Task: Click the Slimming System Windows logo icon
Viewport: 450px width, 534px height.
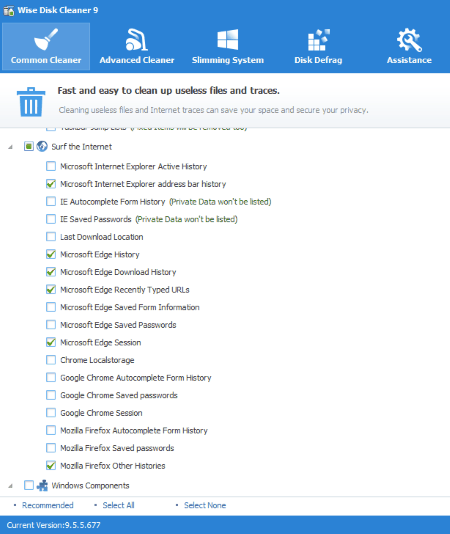Action: pyautogui.click(x=228, y=40)
